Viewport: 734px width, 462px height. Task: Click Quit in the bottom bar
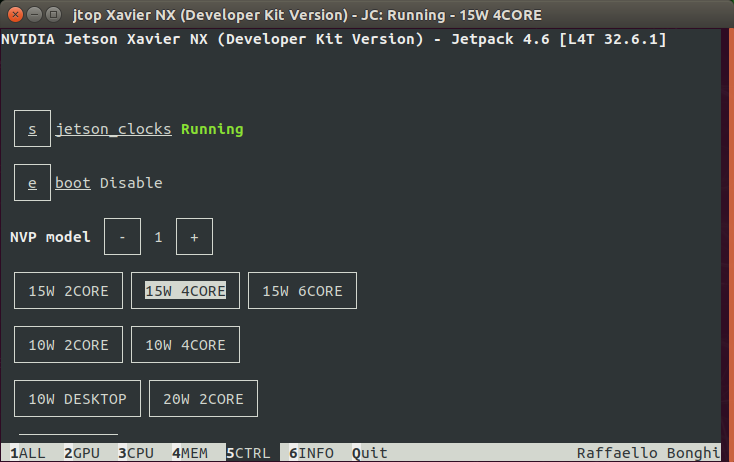pos(370,453)
